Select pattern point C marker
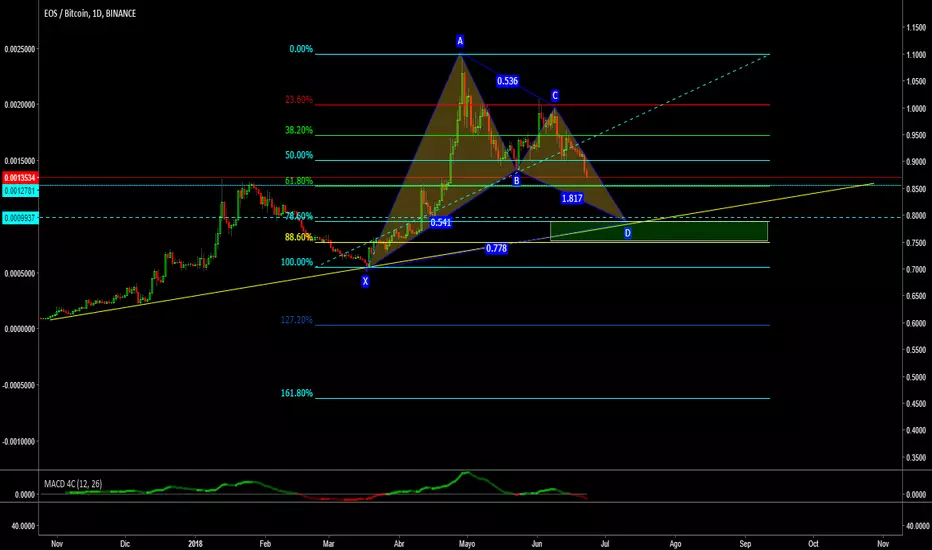Image resolution: width=932 pixels, height=550 pixels. click(555, 96)
